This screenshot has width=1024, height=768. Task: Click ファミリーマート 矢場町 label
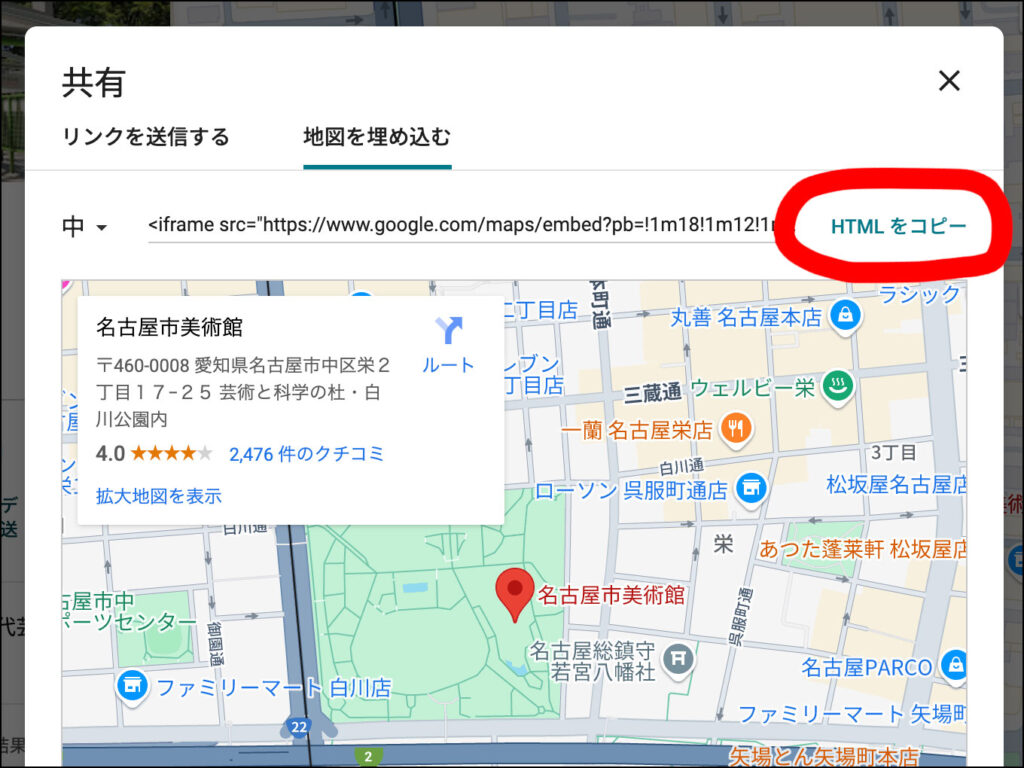pyautogui.click(x=852, y=714)
